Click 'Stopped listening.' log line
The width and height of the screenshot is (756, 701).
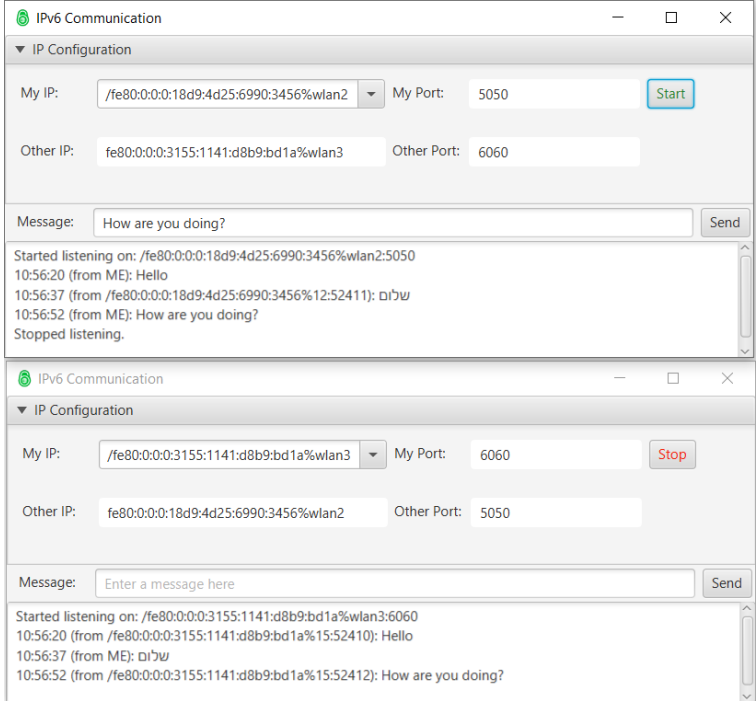[69, 334]
